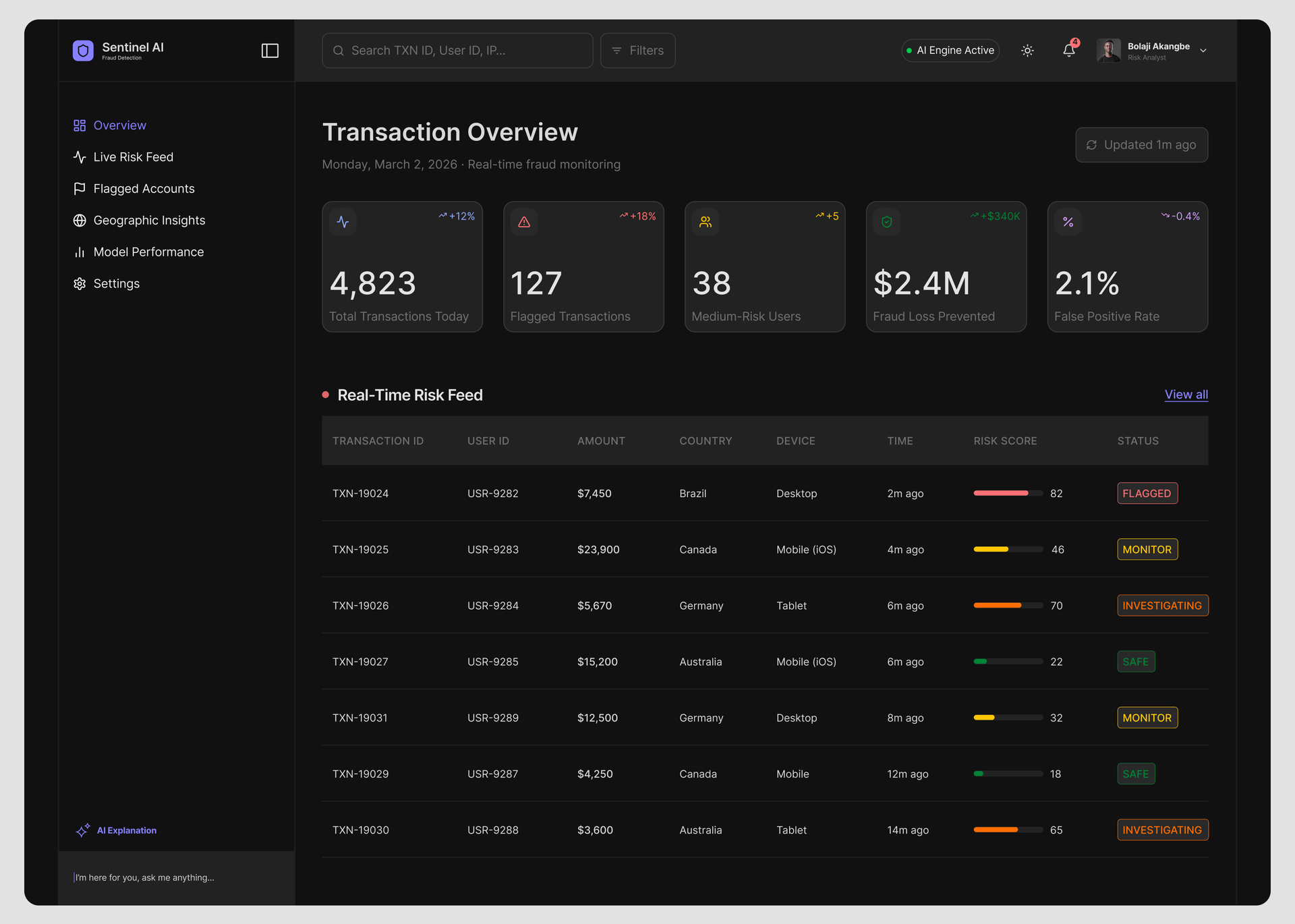The height and width of the screenshot is (924, 1295).
Task: Open the Filters dropdown
Action: coord(637,51)
